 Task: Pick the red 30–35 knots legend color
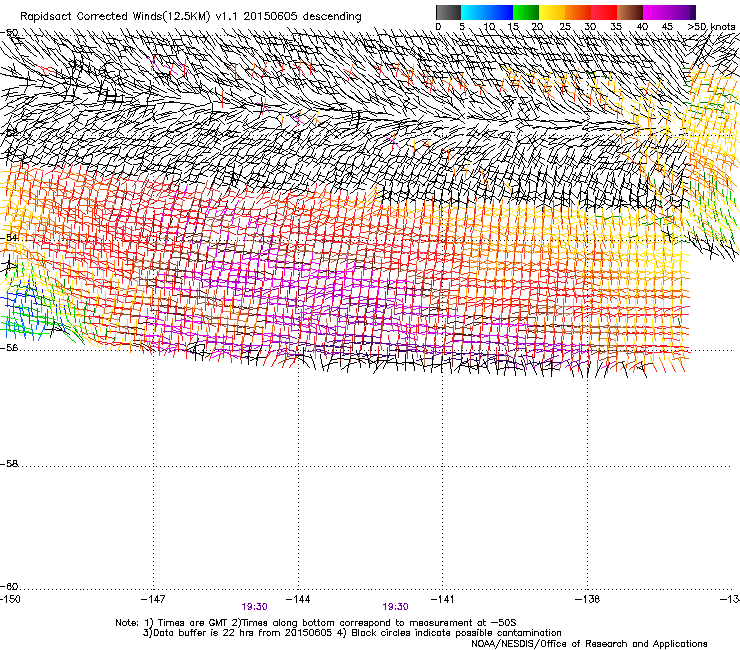(x=604, y=12)
